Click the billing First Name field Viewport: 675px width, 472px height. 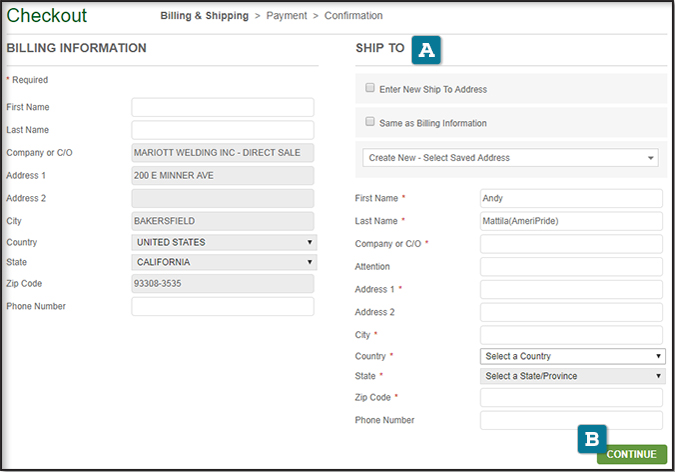point(222,107)
